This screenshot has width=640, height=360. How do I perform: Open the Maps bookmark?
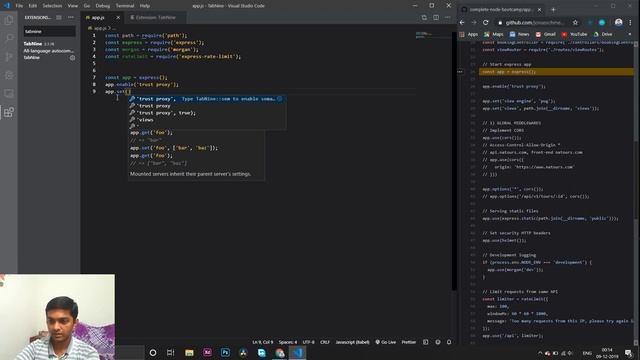click(x=493, y=34)
